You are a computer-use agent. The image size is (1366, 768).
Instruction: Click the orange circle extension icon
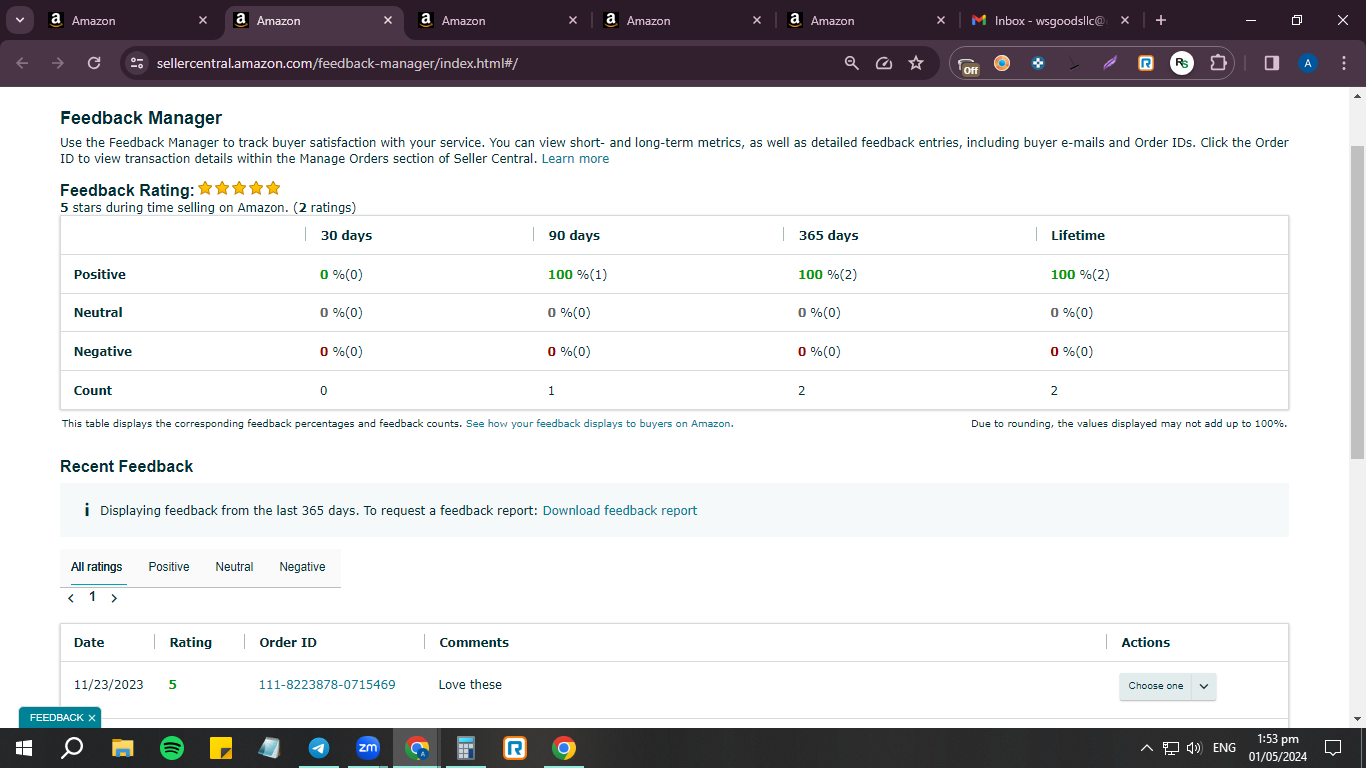(x=1002, y=63)
